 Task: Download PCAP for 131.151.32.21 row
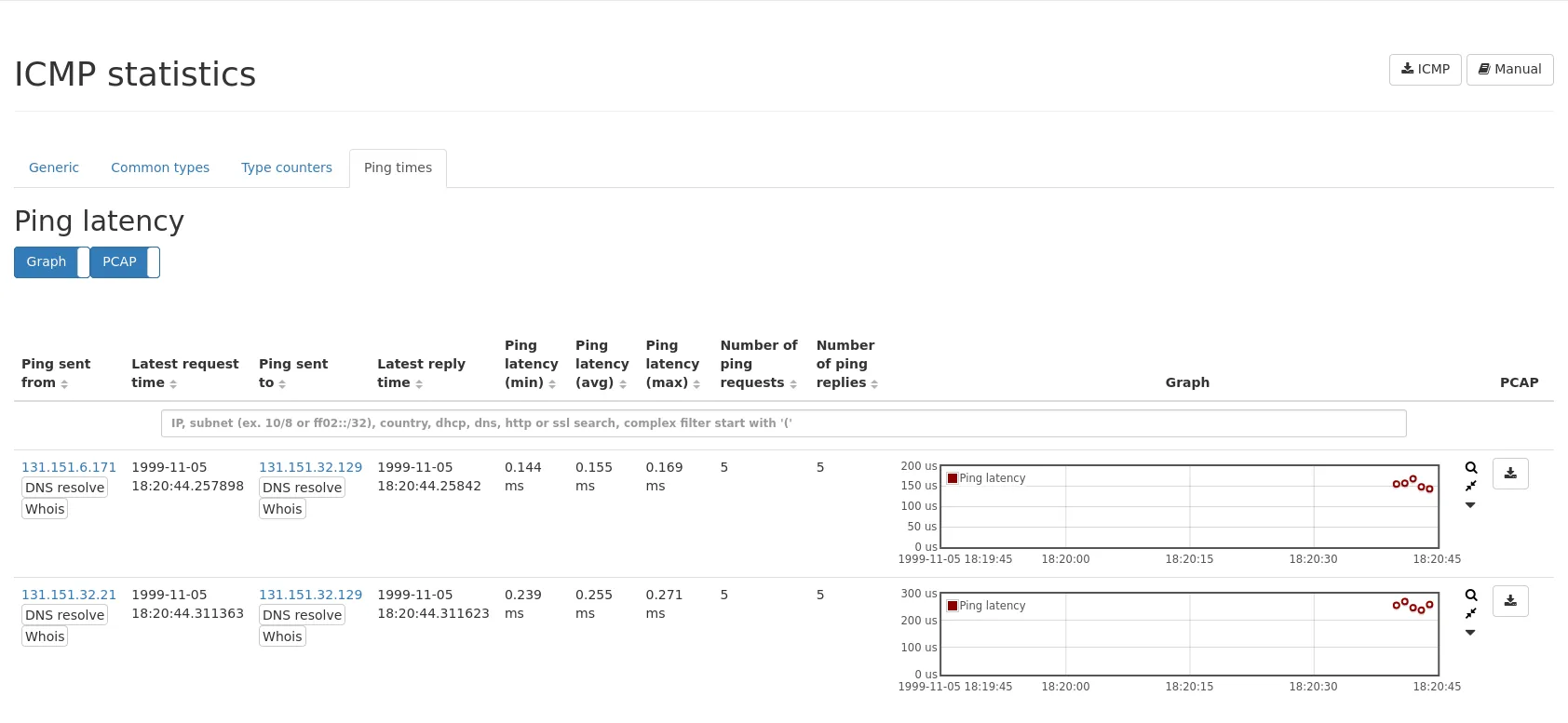click(x=1510, y=601)
